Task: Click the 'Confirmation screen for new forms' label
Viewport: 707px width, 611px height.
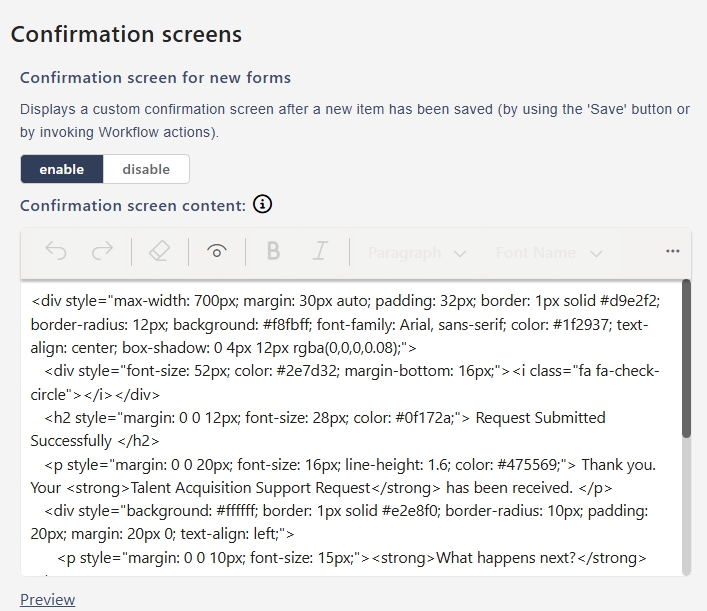Action: [156, 78]
